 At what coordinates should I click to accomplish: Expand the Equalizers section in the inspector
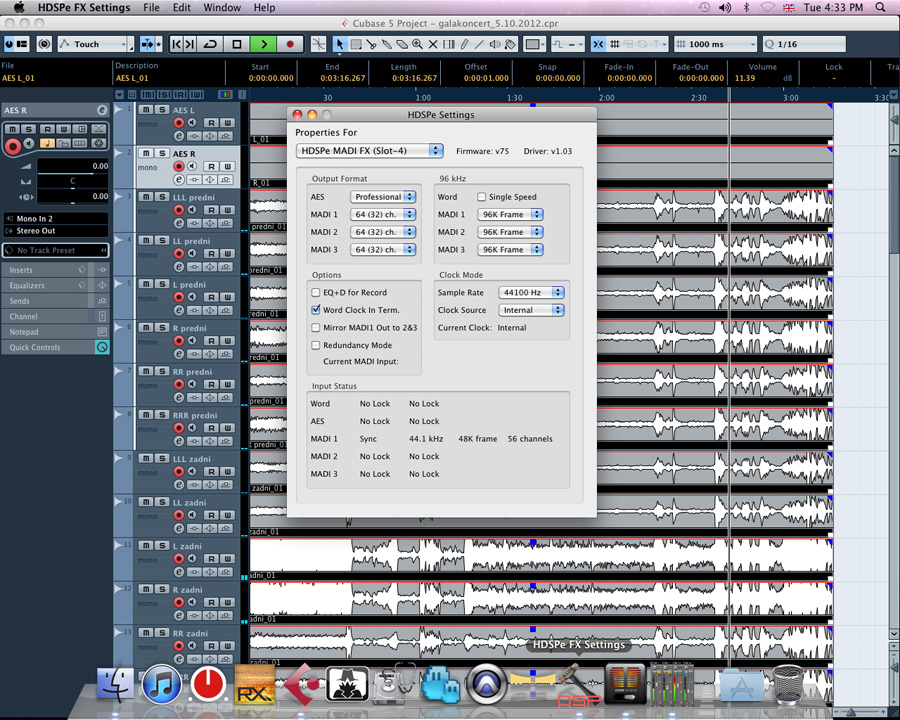(x=56, y=286)
